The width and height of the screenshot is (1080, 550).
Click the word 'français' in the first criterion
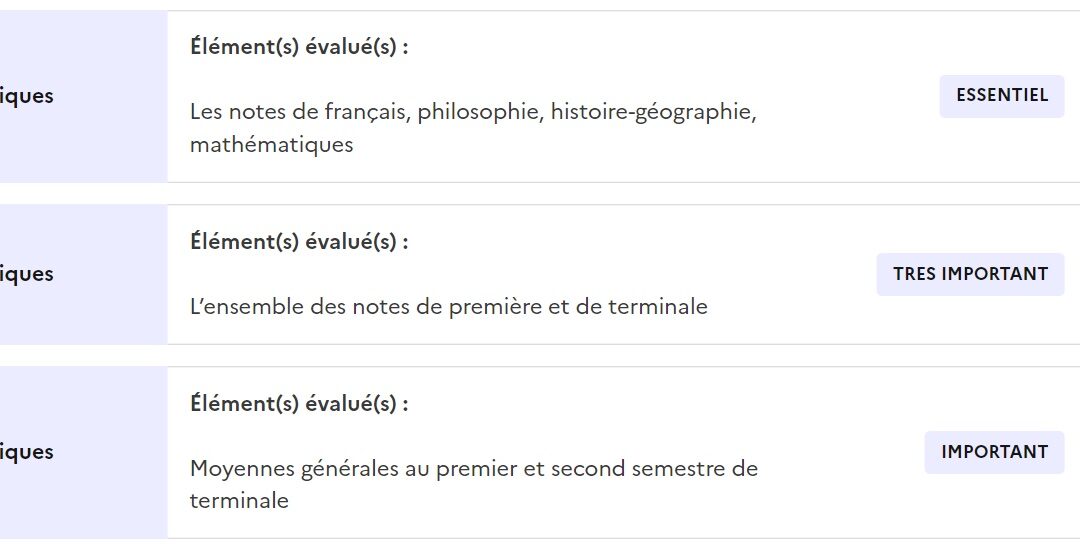click(x=368, y=112)
